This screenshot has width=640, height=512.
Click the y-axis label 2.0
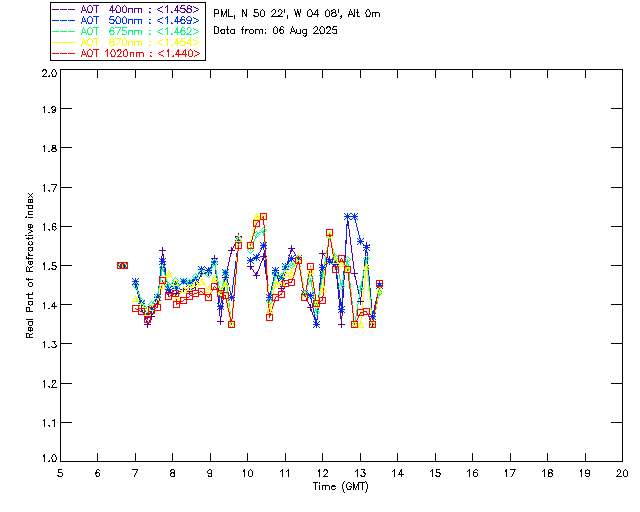click(49, 73)
